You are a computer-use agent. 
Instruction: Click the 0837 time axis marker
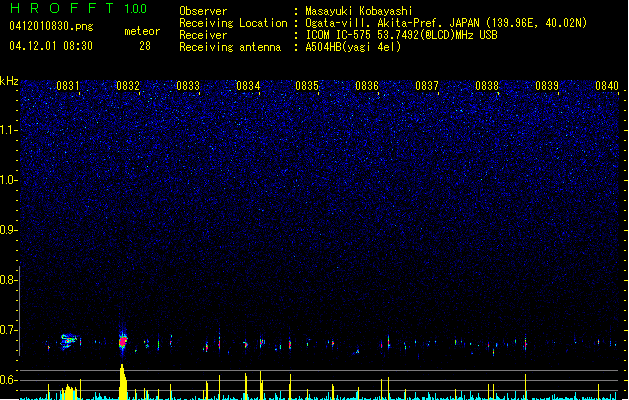[x=427, y=86]
